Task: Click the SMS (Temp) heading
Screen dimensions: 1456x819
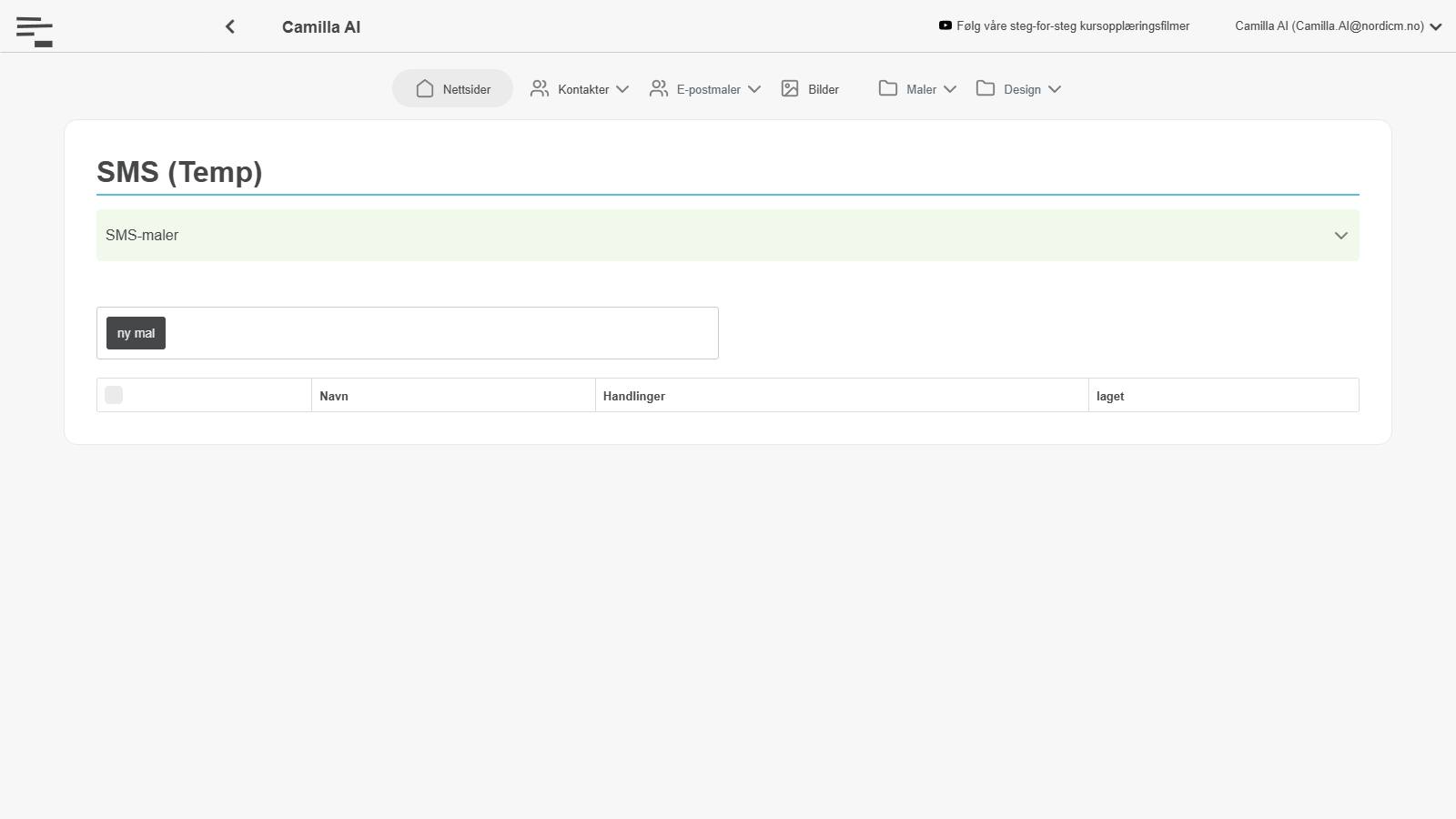Action: click(179, 172)
